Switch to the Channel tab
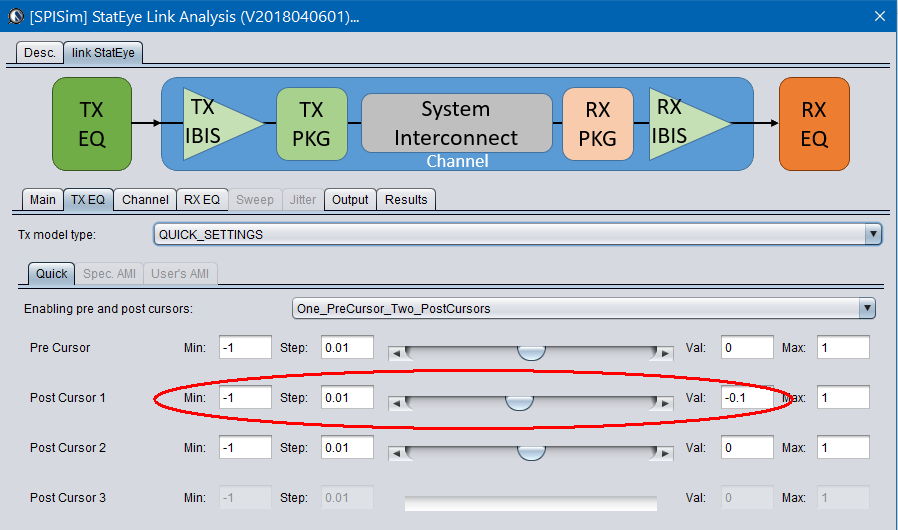Screen dimensions: 898x530 (x=145, y=200)
